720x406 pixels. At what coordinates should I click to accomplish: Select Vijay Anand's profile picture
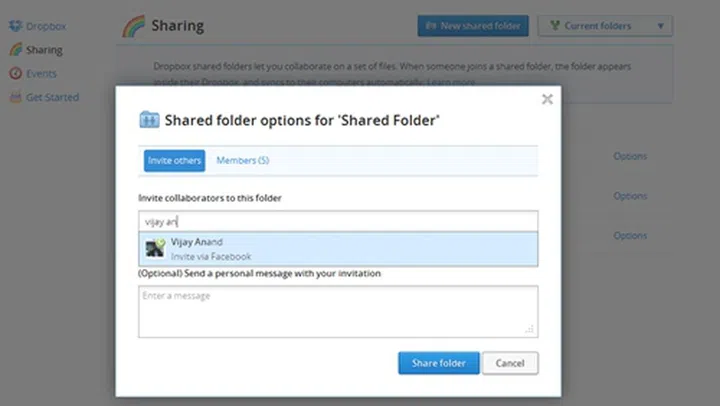tap(154, 249)
